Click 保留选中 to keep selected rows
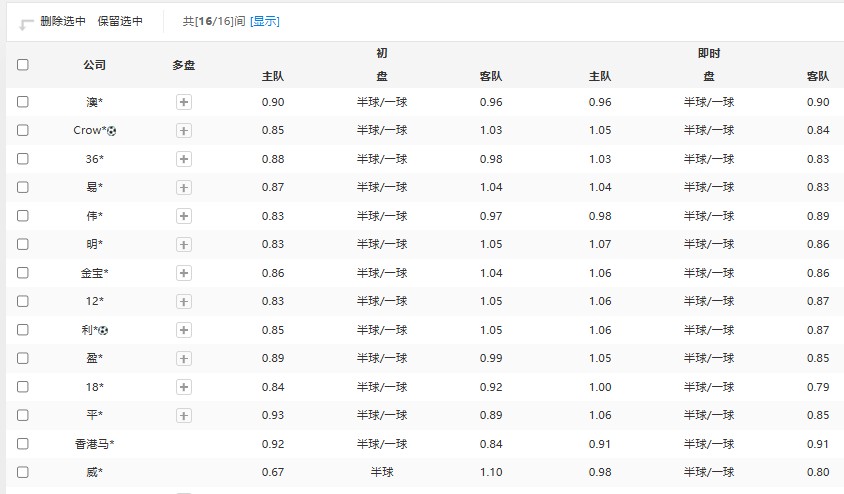Screen dimensions: 844x494 coord(120,21)
